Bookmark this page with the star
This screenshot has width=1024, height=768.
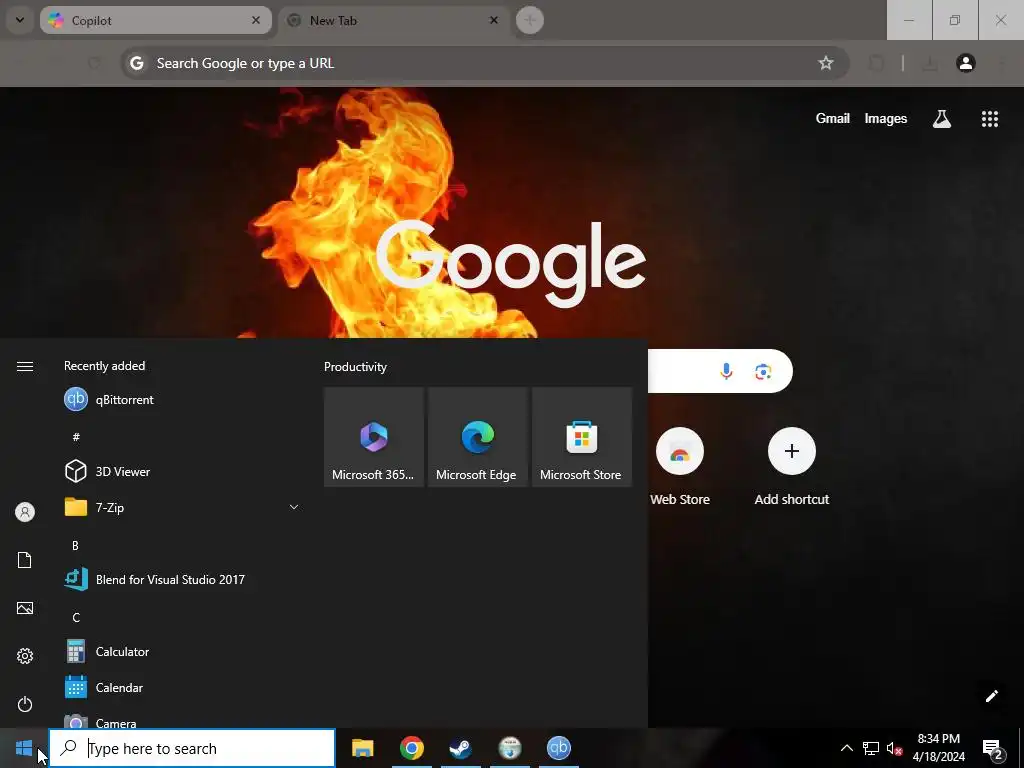tap(826, 63)
